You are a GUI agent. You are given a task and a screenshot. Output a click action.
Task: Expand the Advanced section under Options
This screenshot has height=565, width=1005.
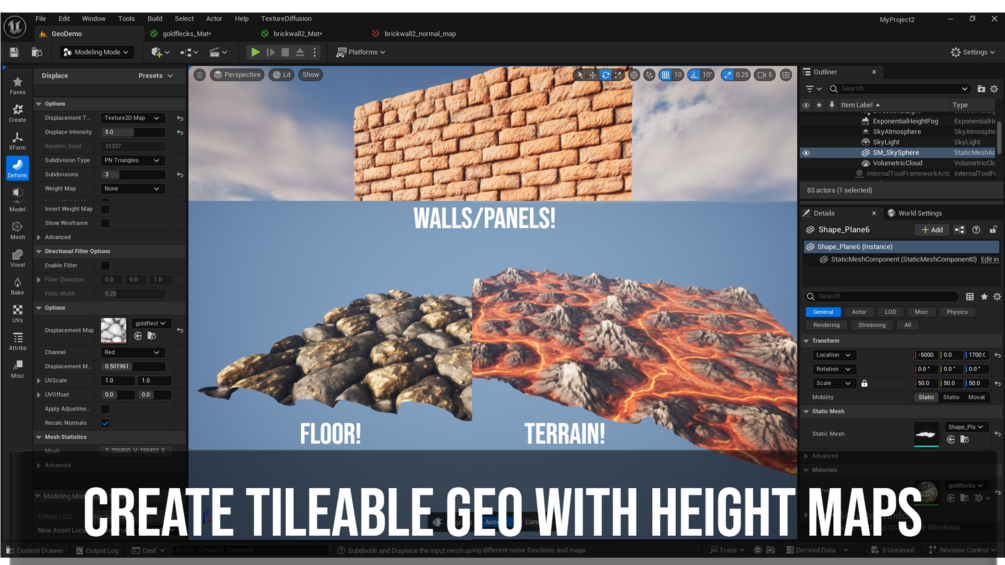39,237
